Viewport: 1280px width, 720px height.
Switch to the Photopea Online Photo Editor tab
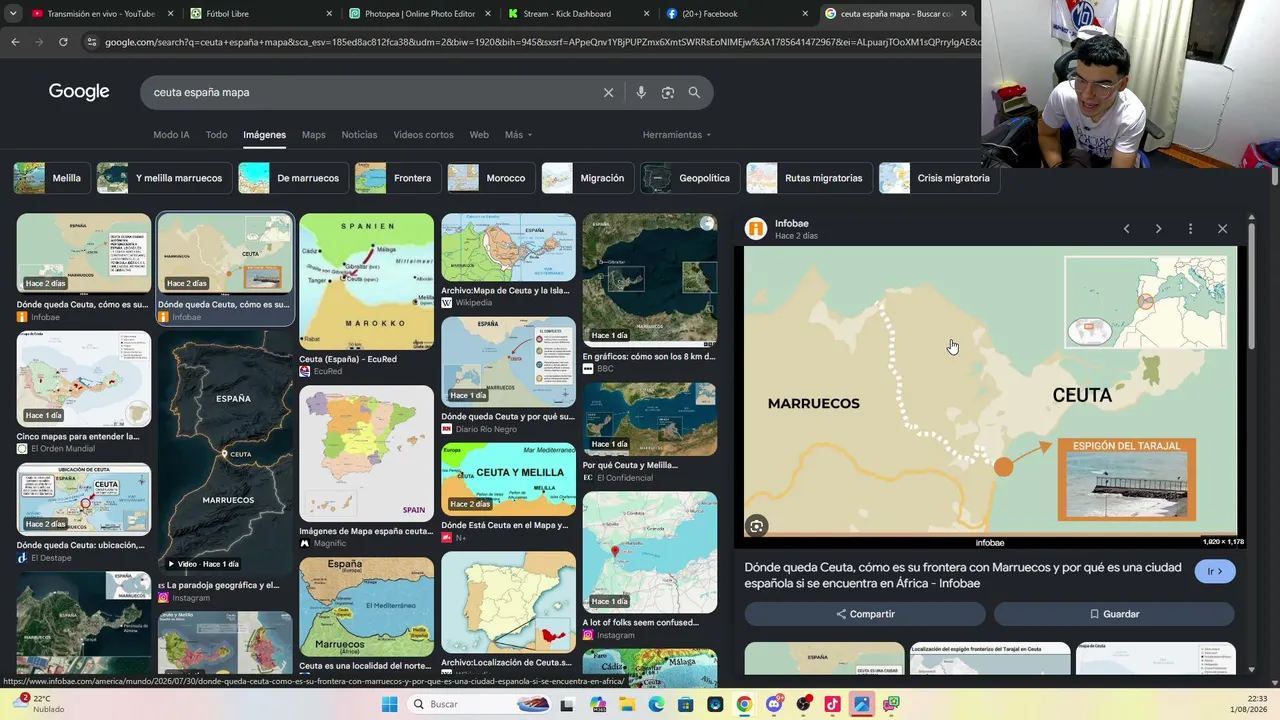point(420,14)
